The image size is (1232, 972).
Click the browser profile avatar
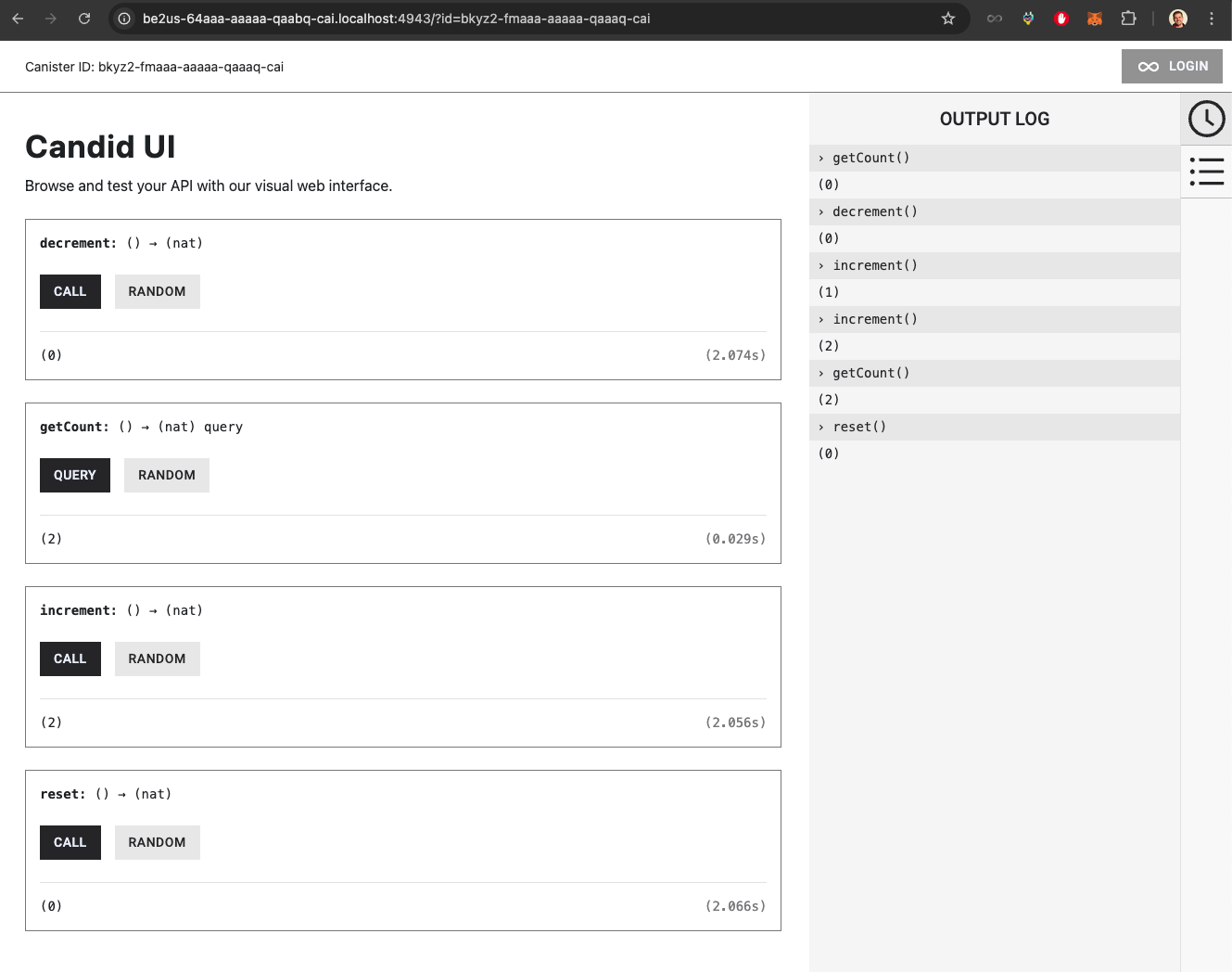click(x=1178, y=19)
